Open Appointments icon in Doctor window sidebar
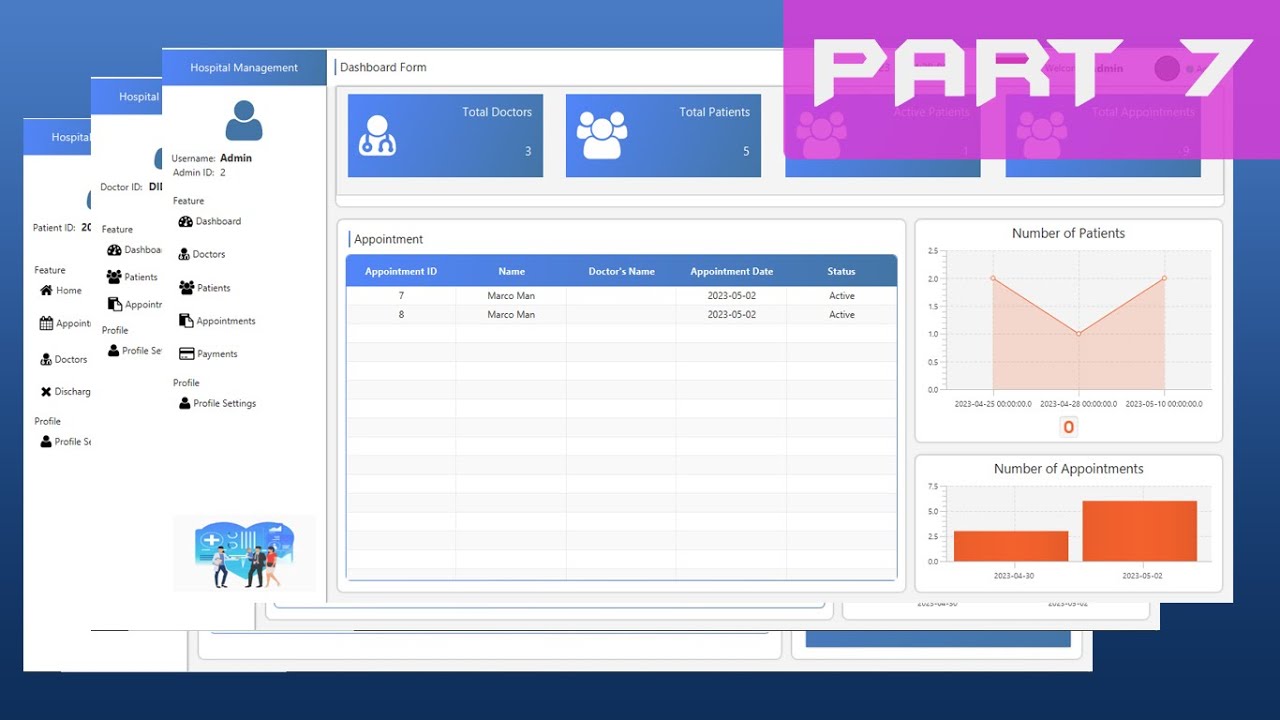 [x=115, y=304]
